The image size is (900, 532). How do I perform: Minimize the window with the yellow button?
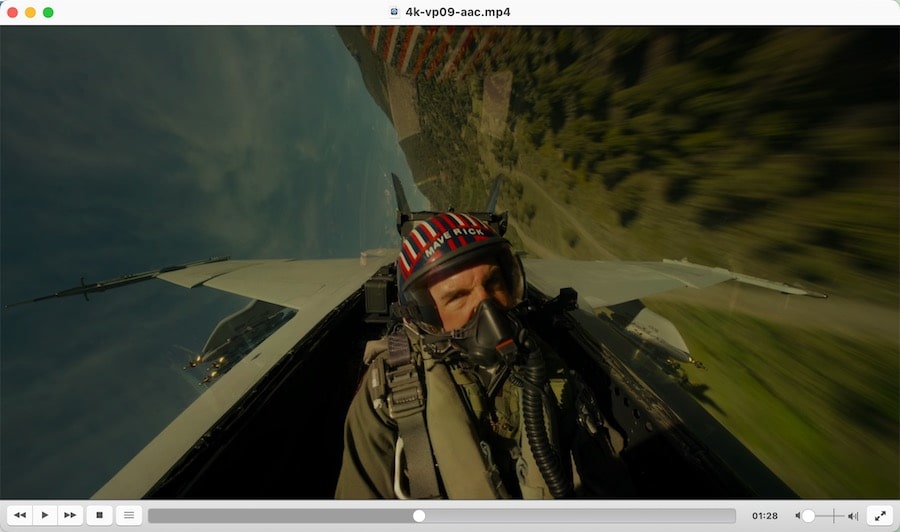[30, 12]
